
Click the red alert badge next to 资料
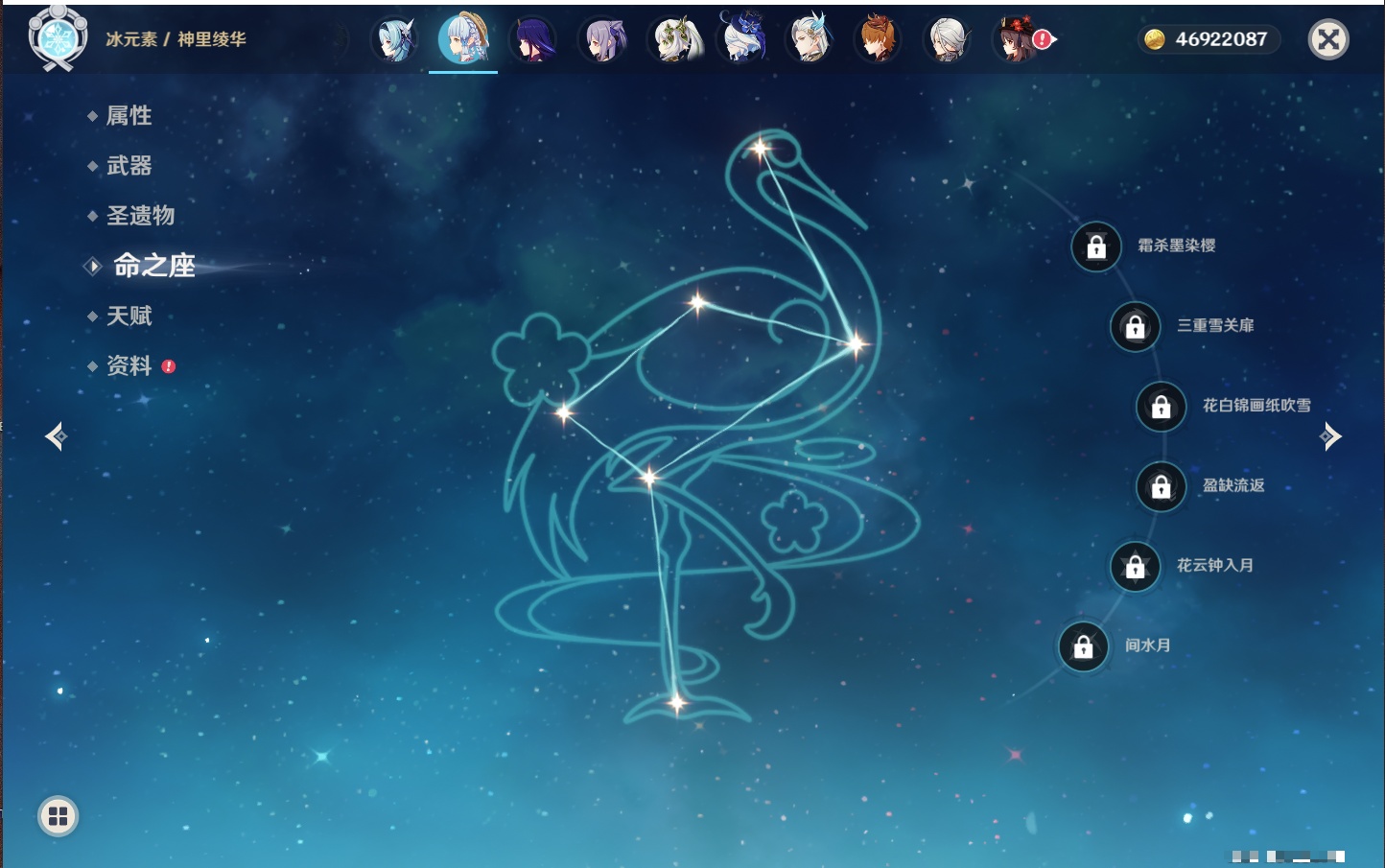169,366
